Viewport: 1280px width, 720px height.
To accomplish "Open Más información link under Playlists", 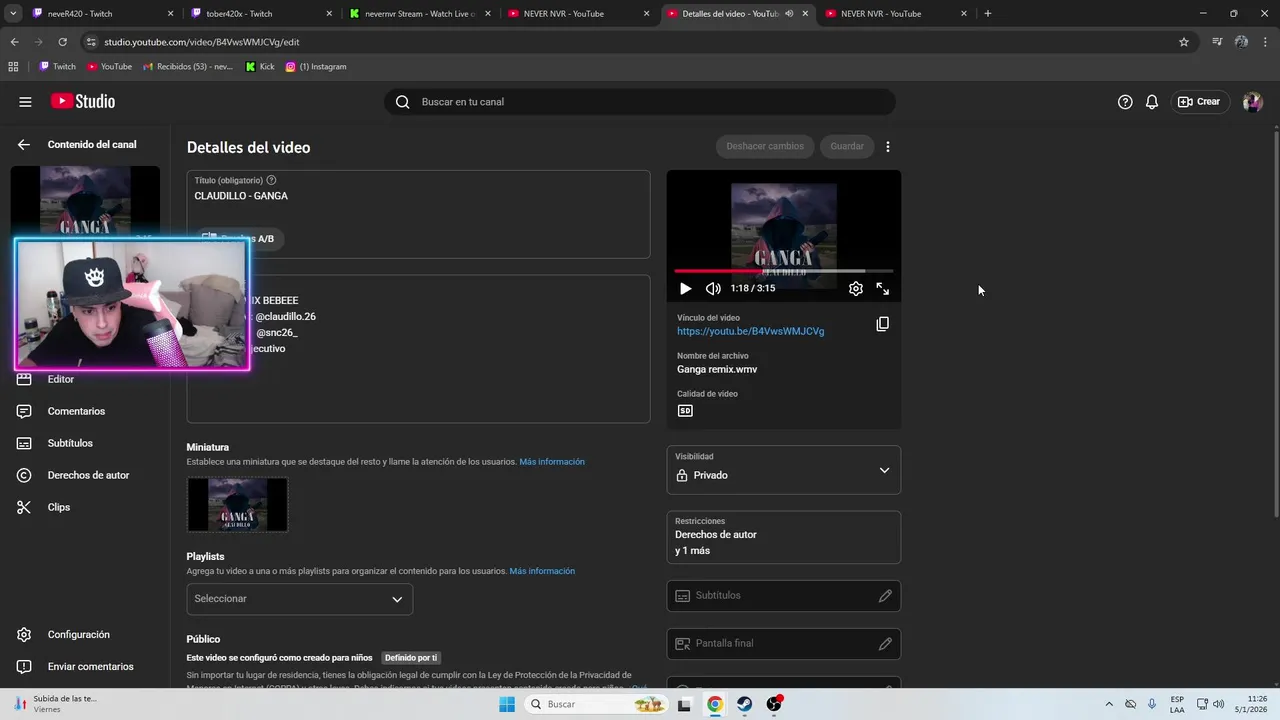I will [542, 571].
